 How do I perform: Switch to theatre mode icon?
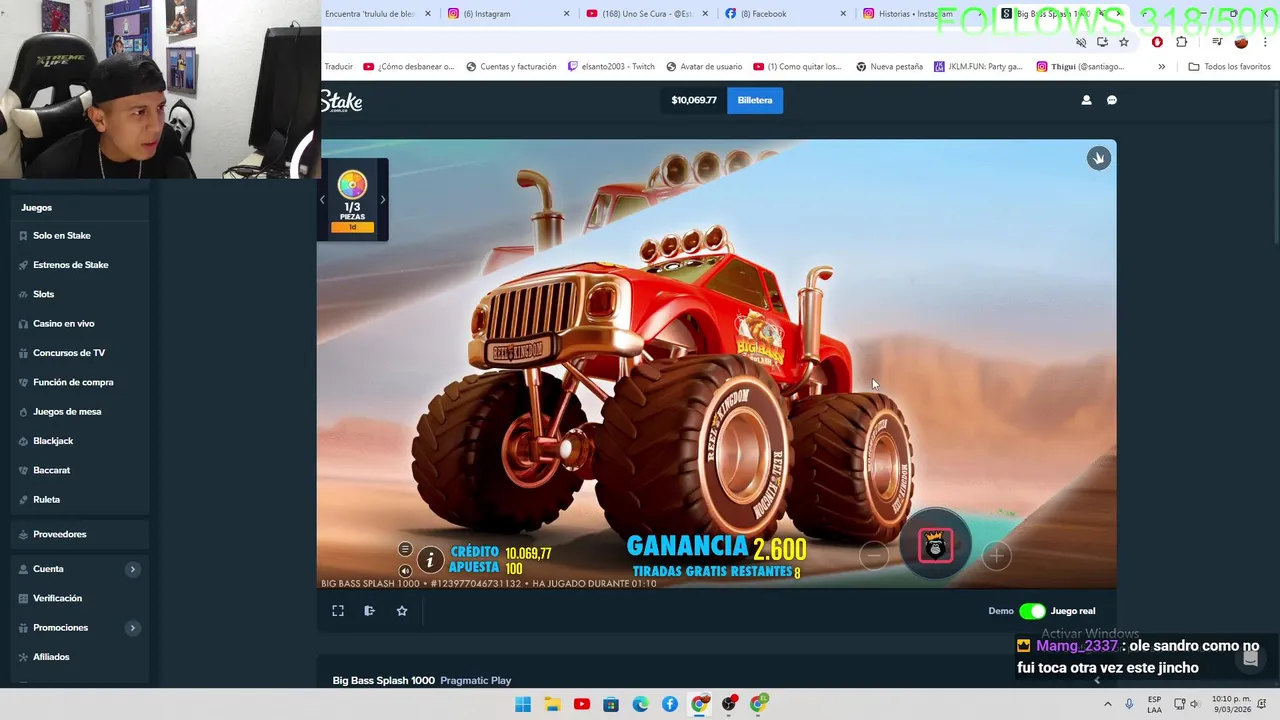(370, 611)
